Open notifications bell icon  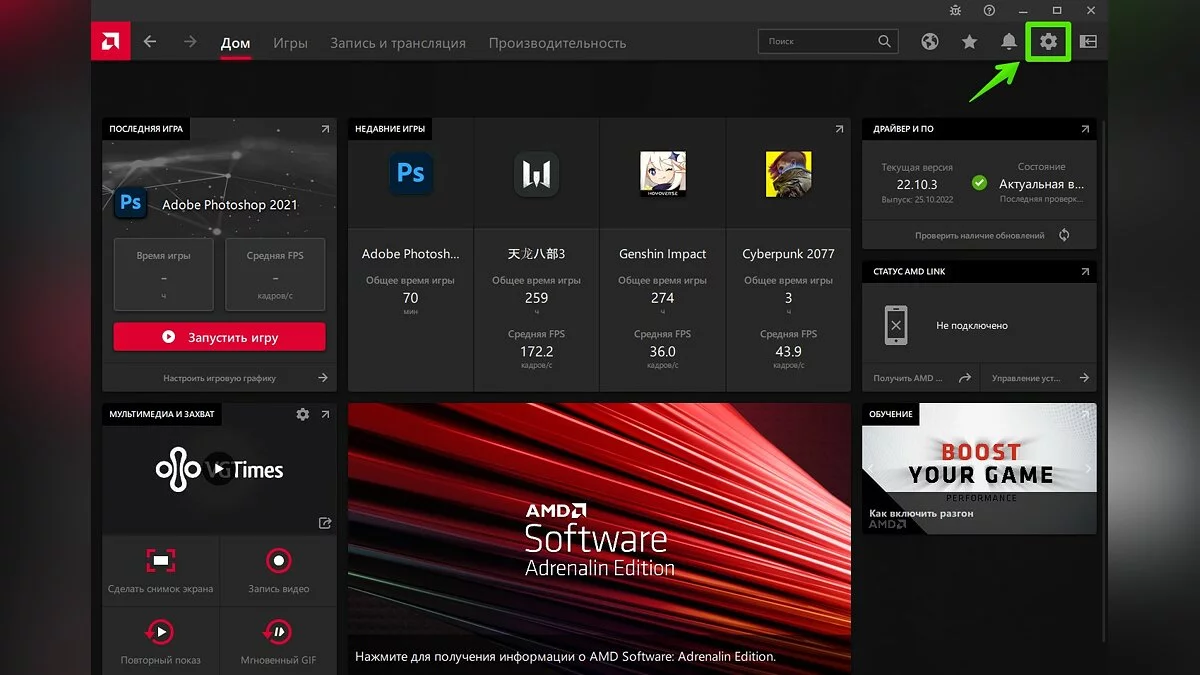point(1009,42)
